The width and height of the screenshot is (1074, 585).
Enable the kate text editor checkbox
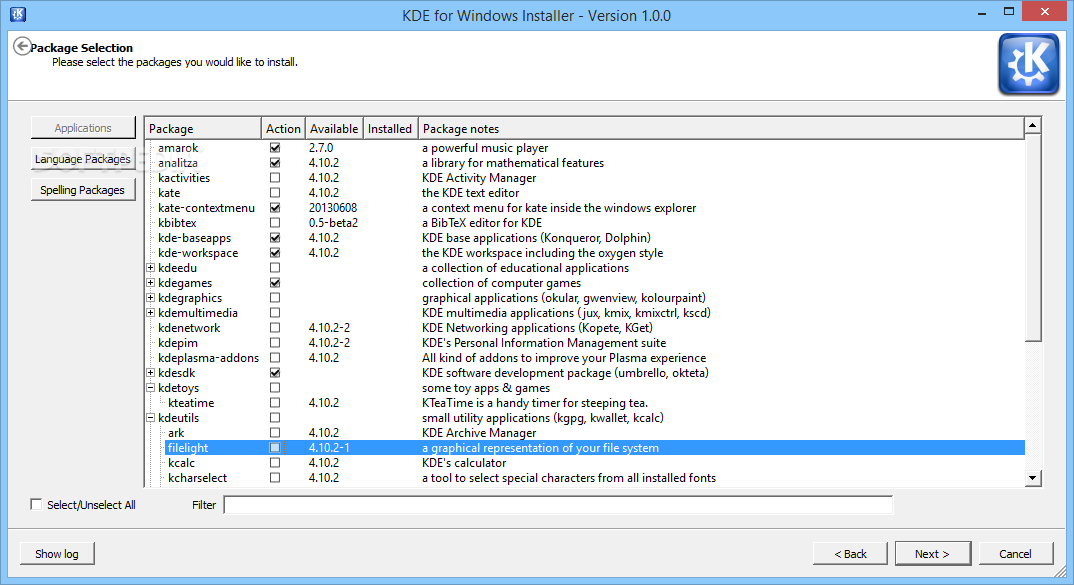click(275, 192)
